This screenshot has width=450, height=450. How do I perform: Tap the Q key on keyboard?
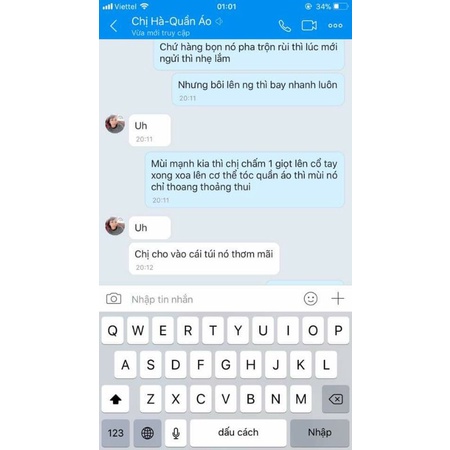point(113,331)
